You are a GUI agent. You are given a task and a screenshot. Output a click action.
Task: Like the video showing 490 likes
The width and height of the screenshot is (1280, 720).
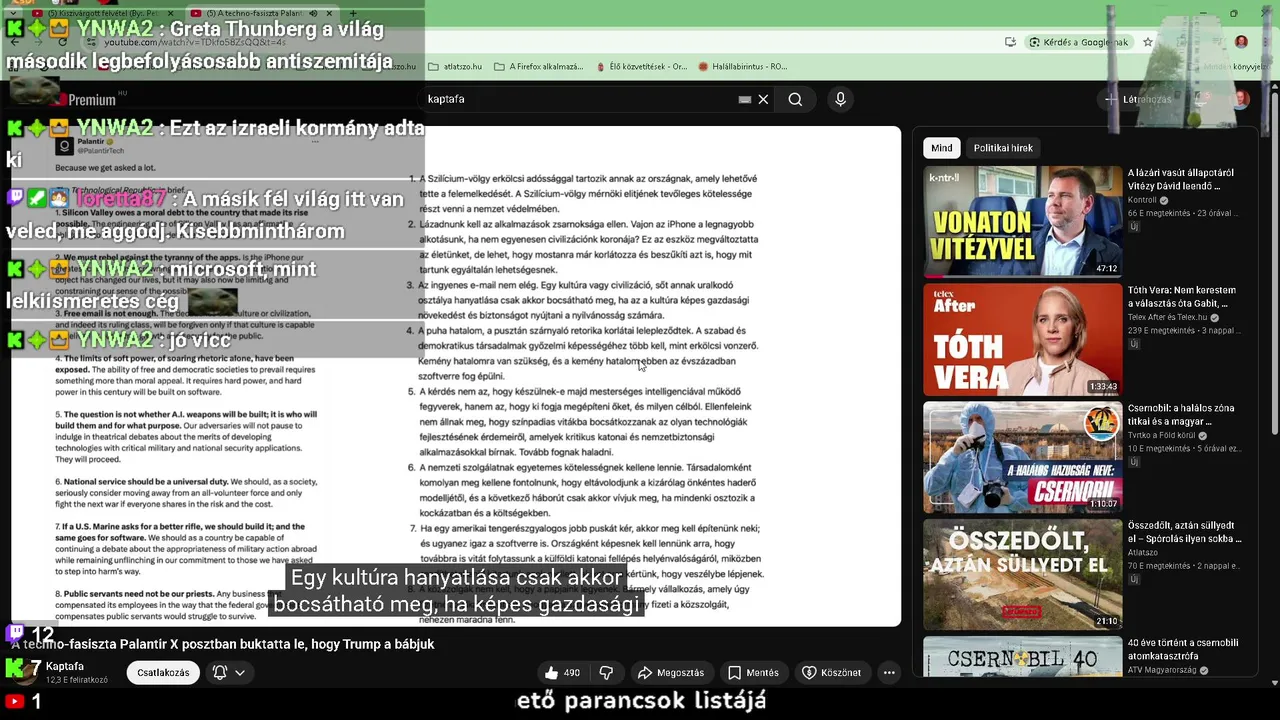pos(563,673)
